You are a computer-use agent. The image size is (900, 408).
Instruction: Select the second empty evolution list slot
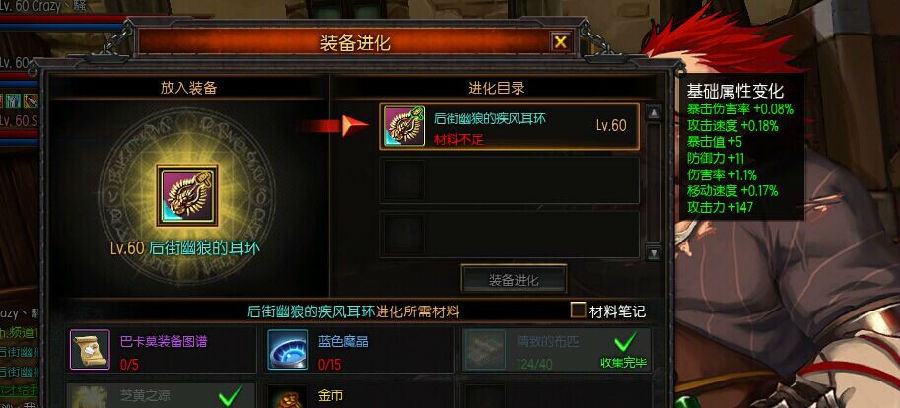(510, 180)
